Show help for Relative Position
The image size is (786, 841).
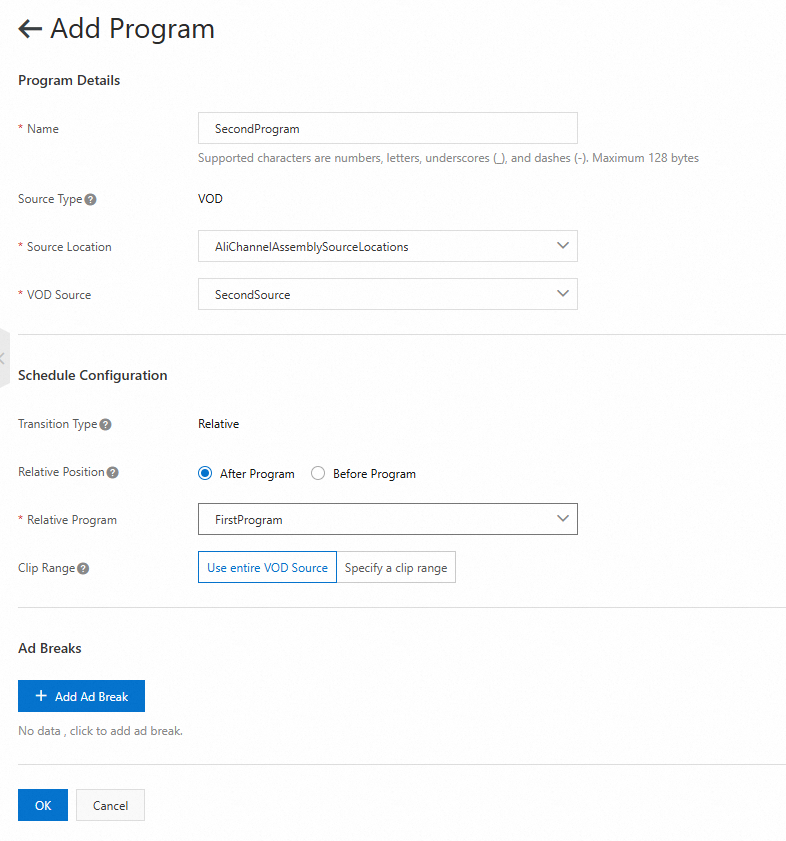113,473
